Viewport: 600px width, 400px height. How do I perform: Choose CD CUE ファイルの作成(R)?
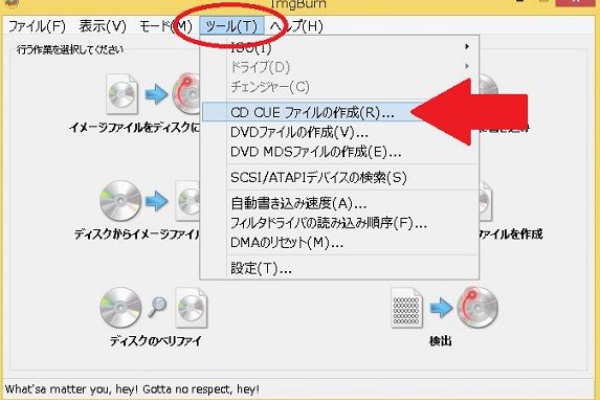(312, 113)
